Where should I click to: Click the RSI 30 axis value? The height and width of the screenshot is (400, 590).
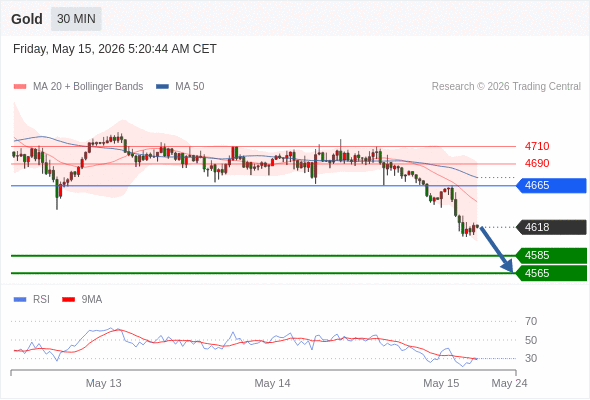point(531,358)
